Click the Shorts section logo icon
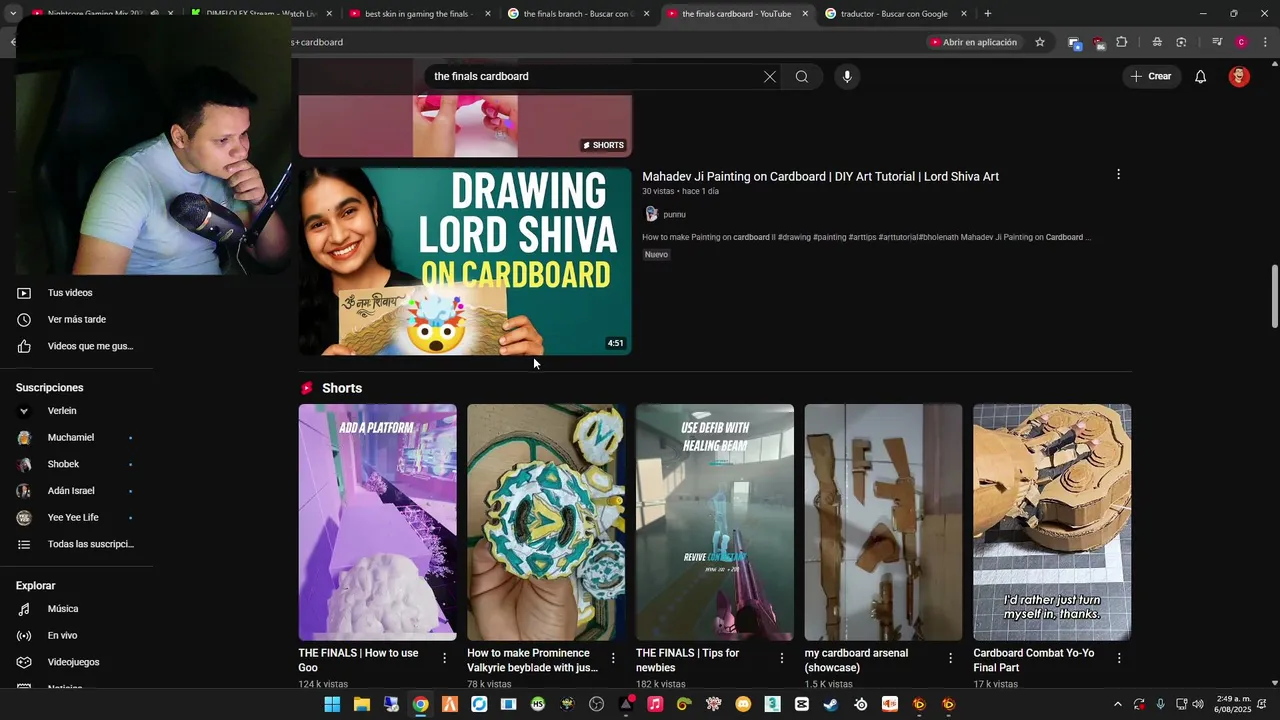This screenshot has width=1280, height=720. pyautogui.click(x=307, y=388)
